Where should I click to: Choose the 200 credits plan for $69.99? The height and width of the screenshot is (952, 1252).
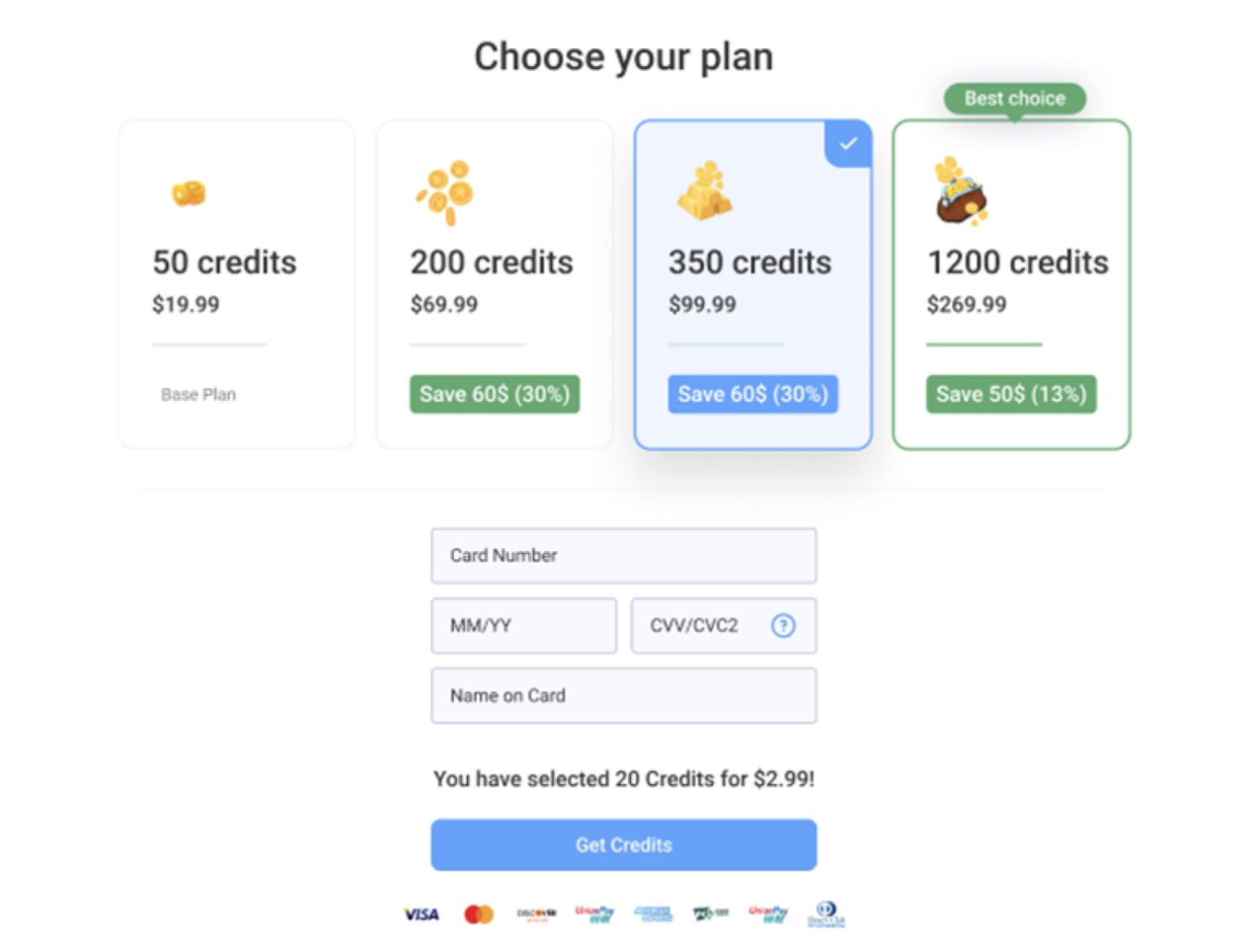(494, 285)
